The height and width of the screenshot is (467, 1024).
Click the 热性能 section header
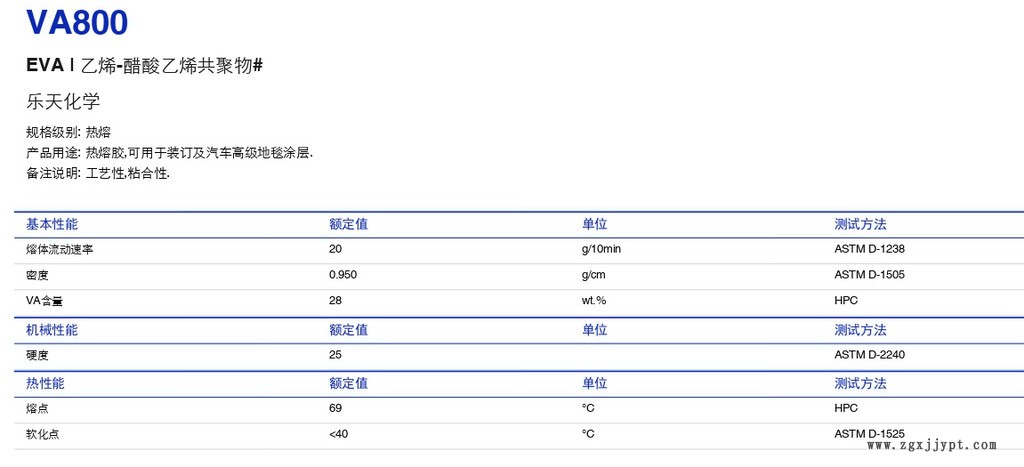[x=45, y=383]
